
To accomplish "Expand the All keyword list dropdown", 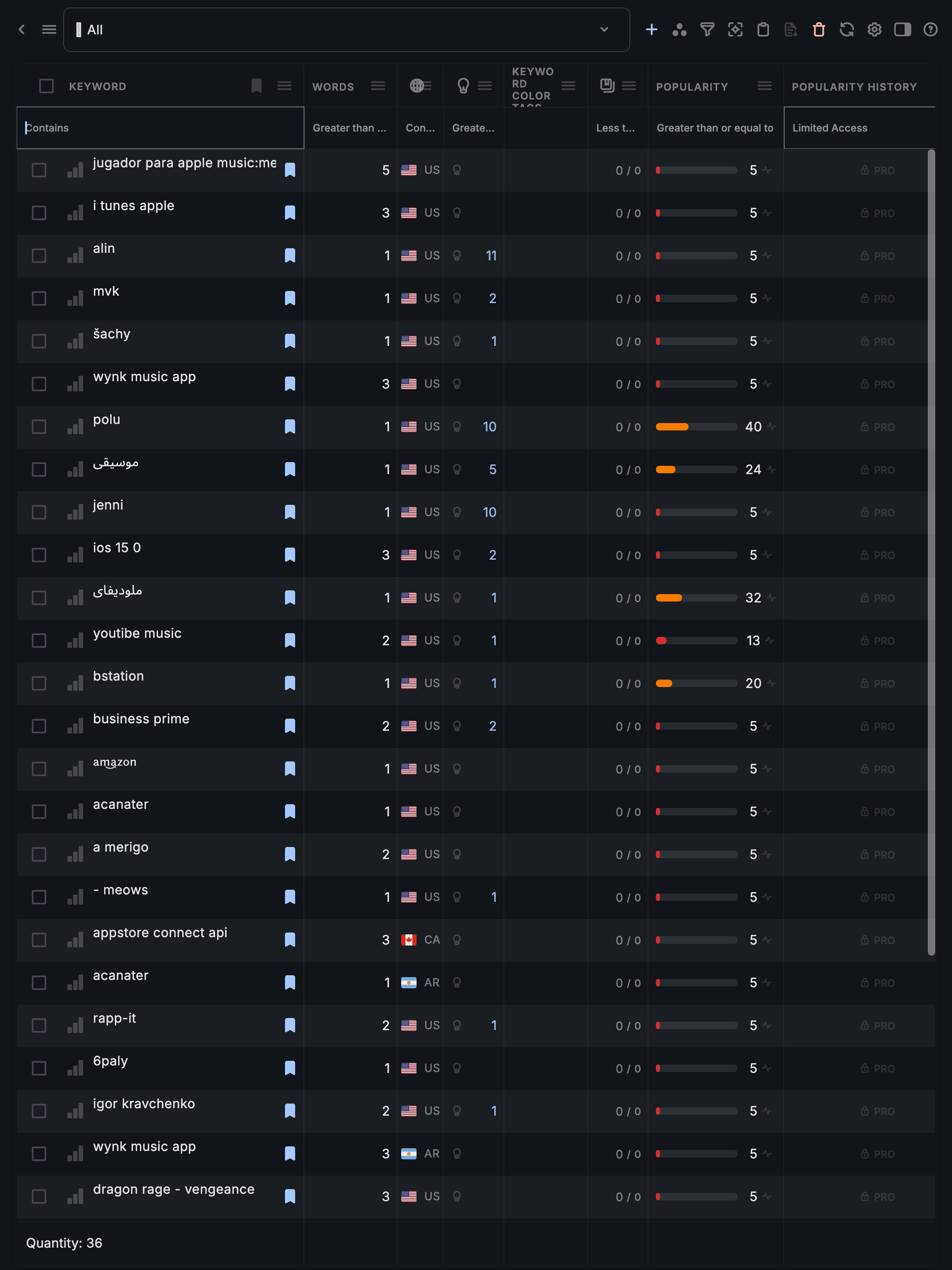I will click(x=604, y=30).
